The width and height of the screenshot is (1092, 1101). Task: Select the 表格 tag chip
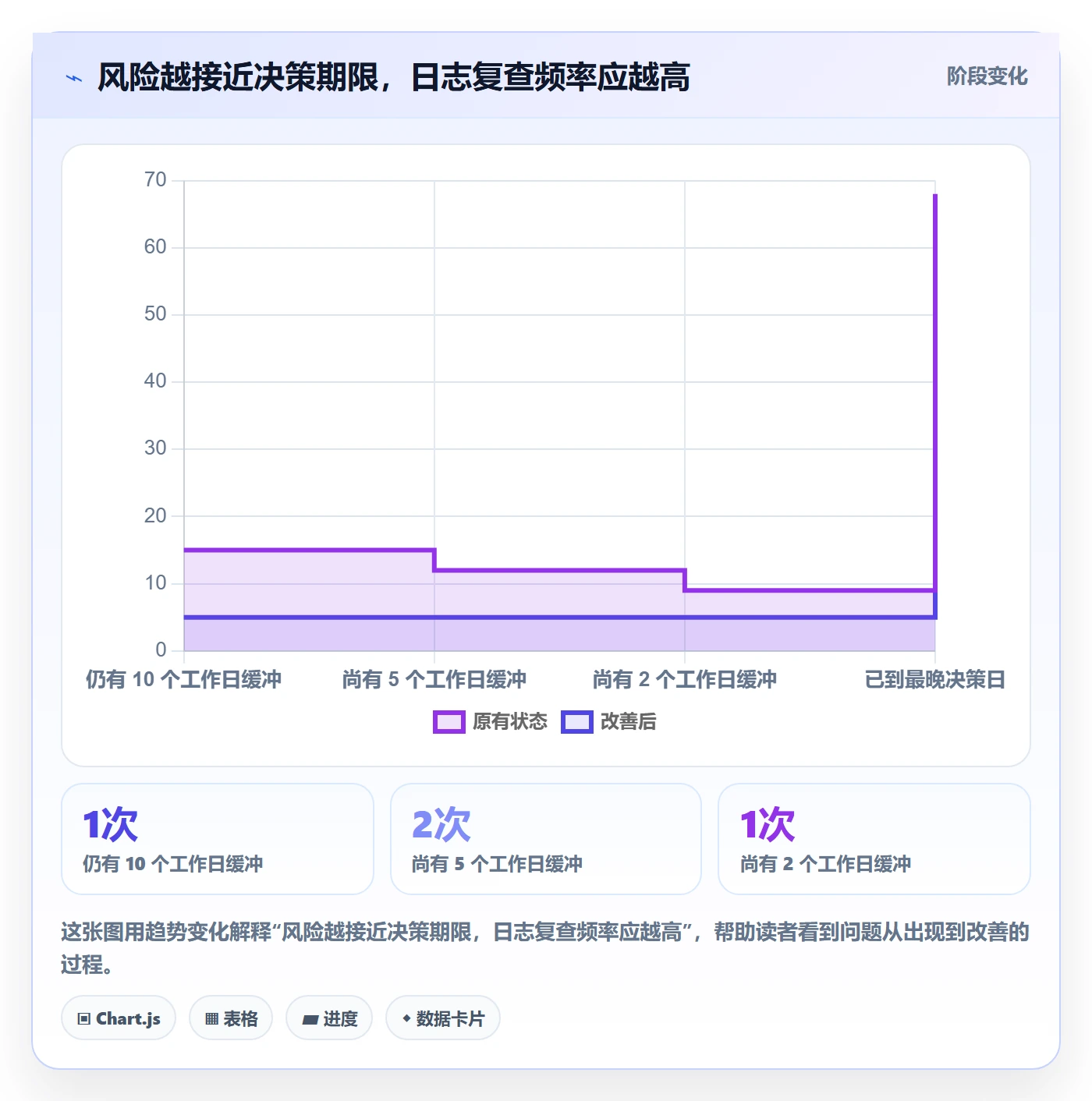(x=231, y=1018)
